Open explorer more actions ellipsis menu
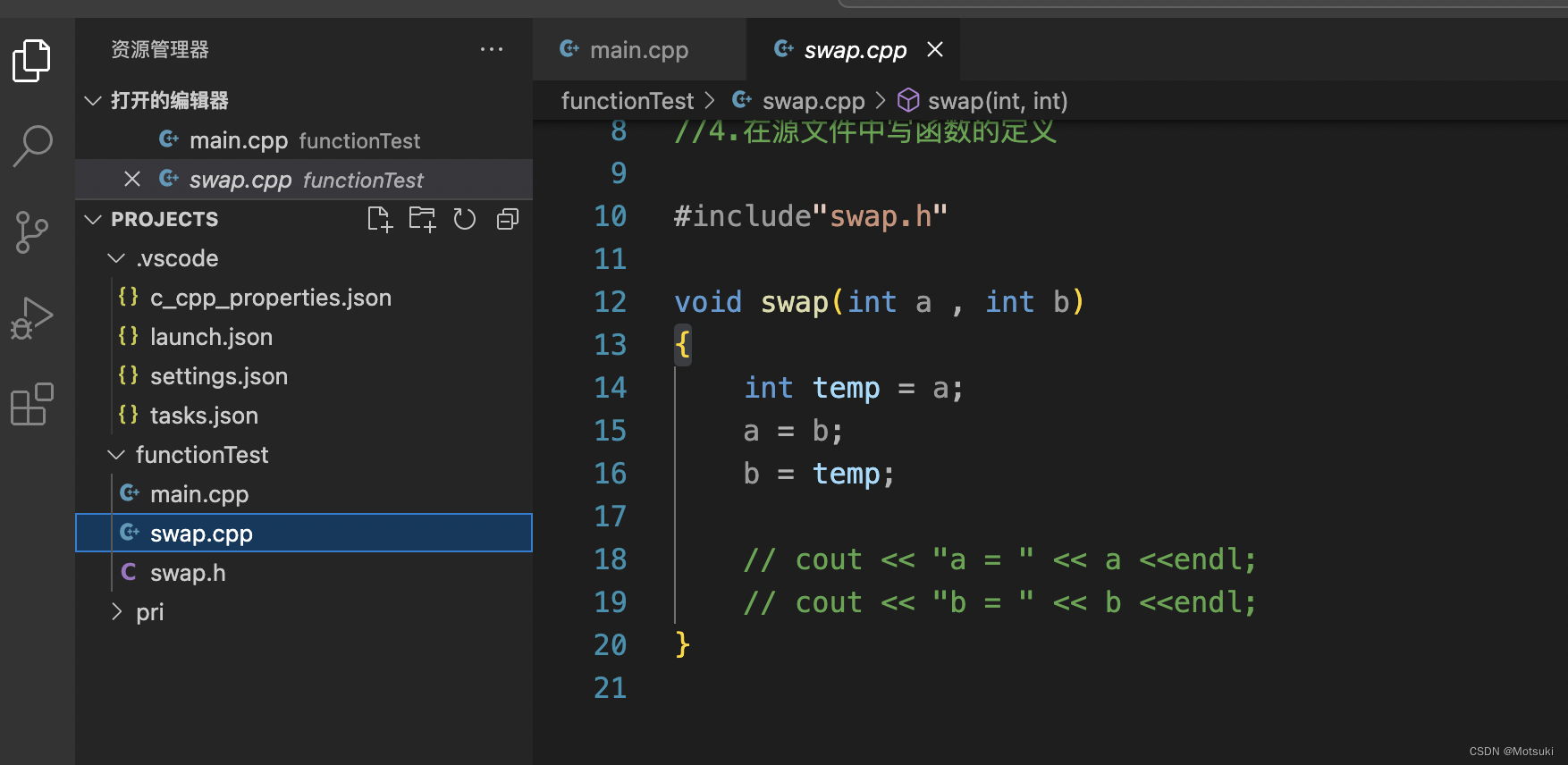This screenshot has width=1568, height=765. click(x=492, y=49)
